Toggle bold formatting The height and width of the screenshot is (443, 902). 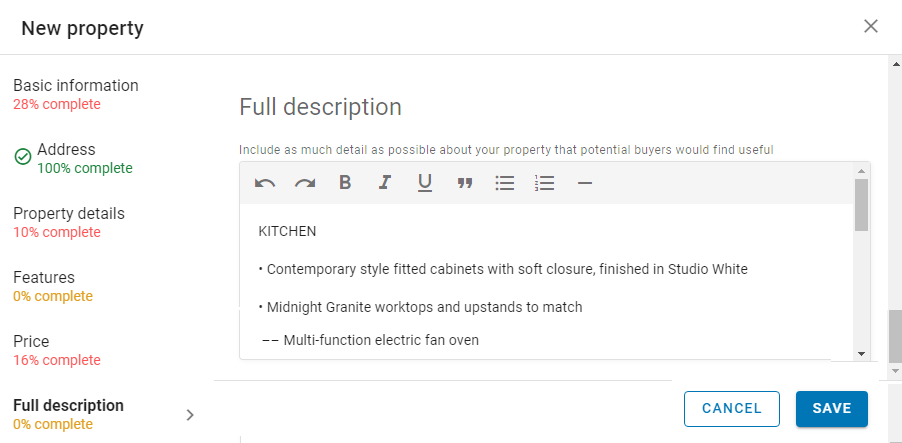click(345, 183)
